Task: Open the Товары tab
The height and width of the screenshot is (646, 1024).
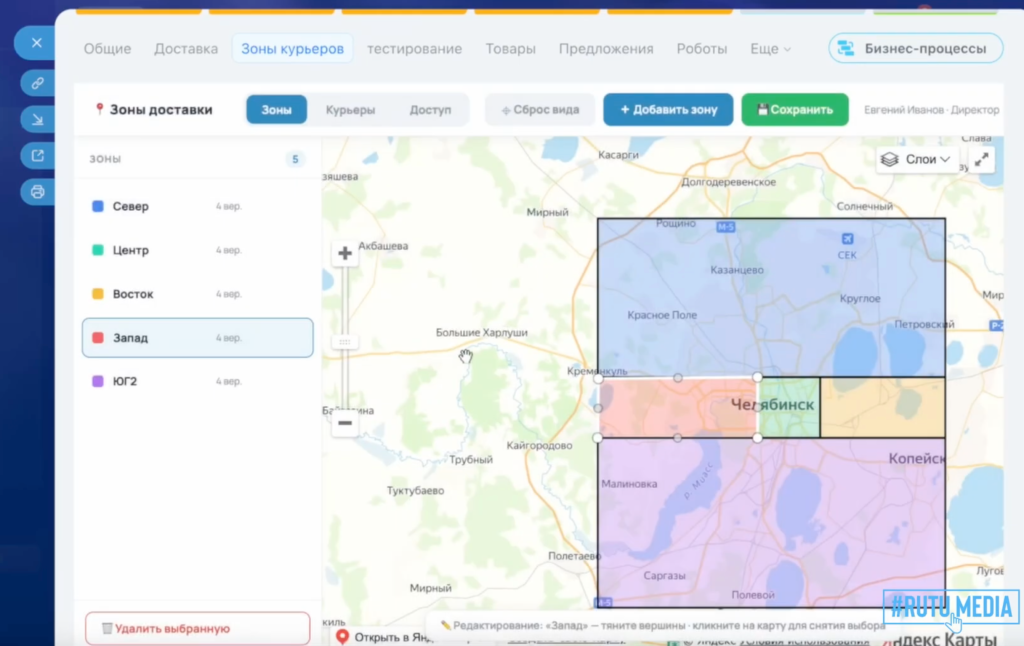Action: pyautogui.click(x=510, y=49)
